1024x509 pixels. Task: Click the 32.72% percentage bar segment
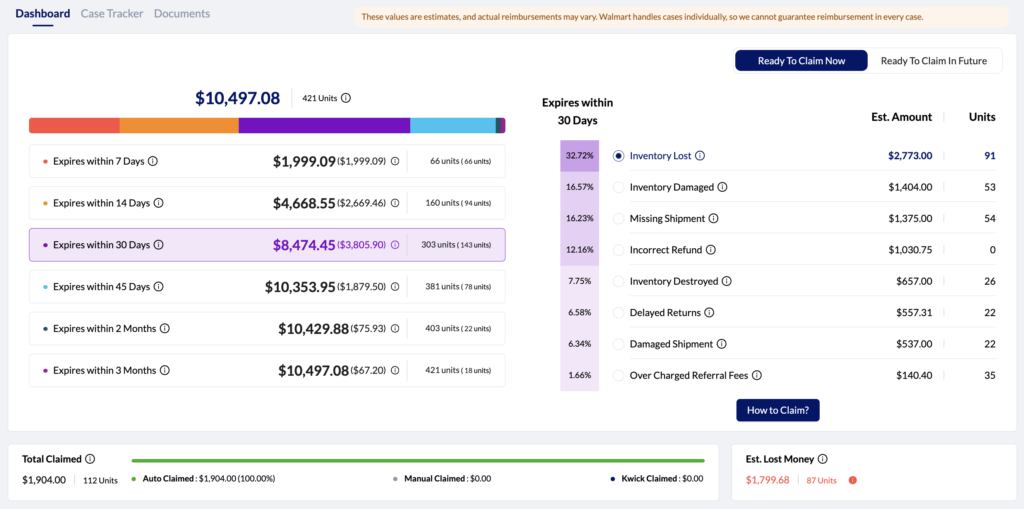tap(579, 156)
